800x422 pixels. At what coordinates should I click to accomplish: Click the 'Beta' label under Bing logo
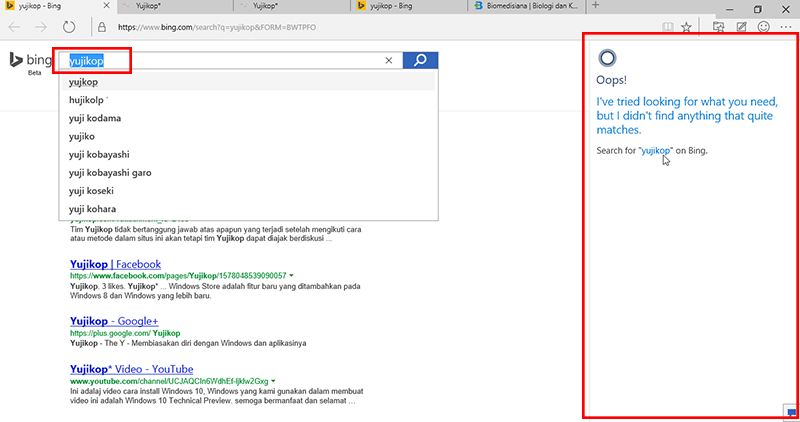pyautogui.click(x=35, y=73)
